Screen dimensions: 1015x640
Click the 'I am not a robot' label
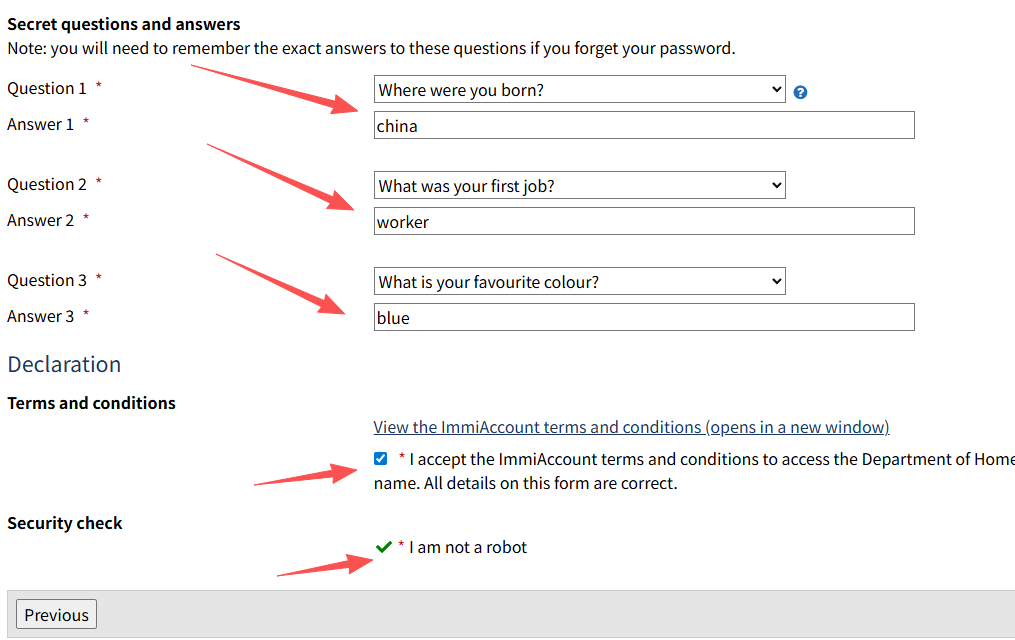tap(468, 547)
